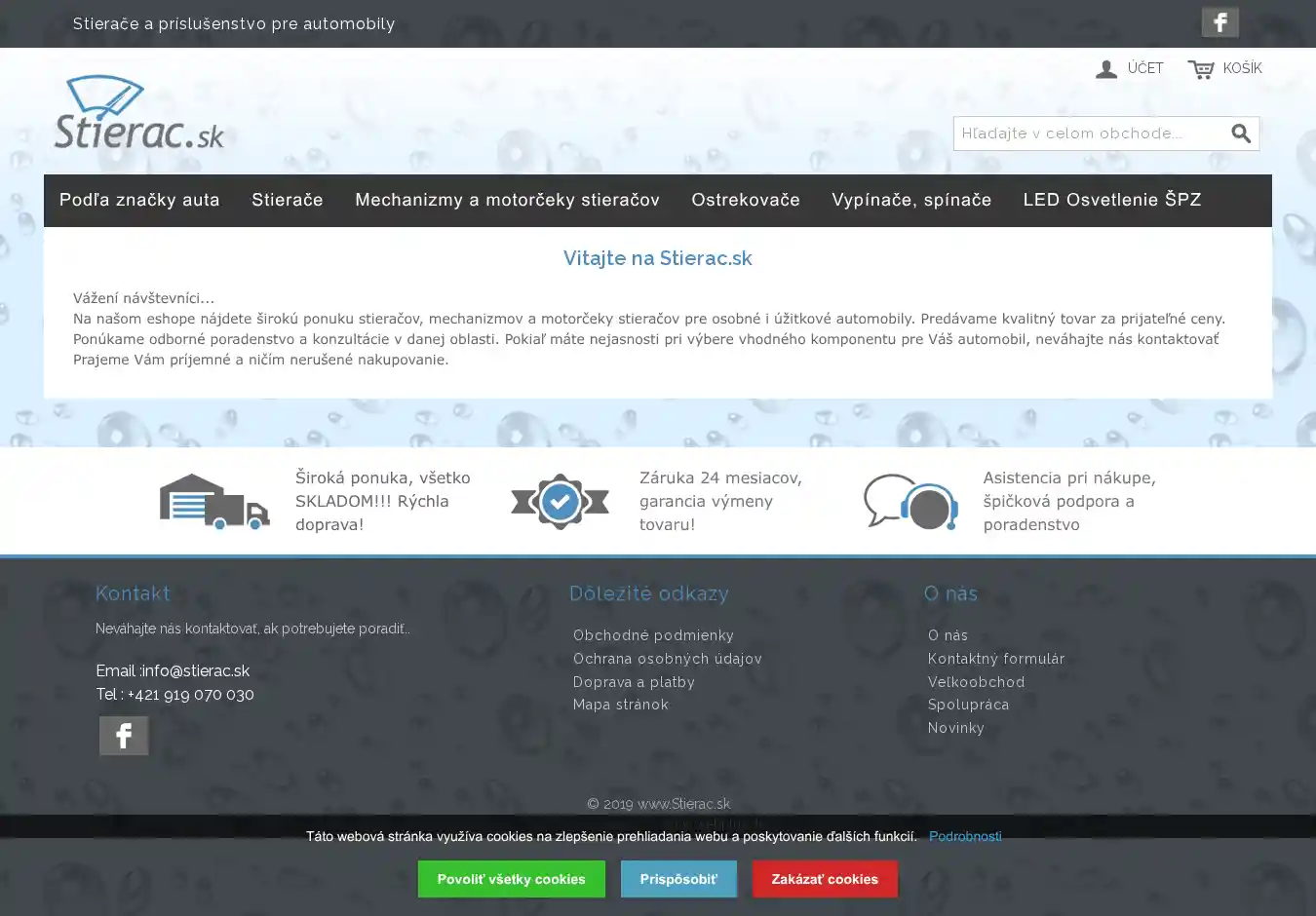Open the 'Podľa značky auta' menu
This screenshot has height=916, width=1316.
139,200
